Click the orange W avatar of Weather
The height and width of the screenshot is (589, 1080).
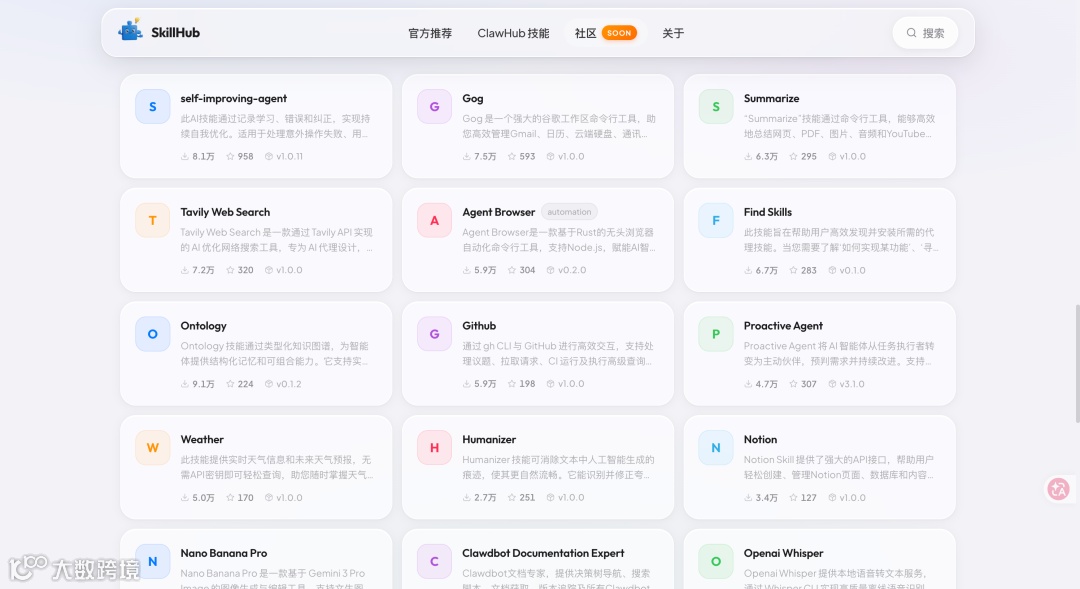(x=153, y=448)
